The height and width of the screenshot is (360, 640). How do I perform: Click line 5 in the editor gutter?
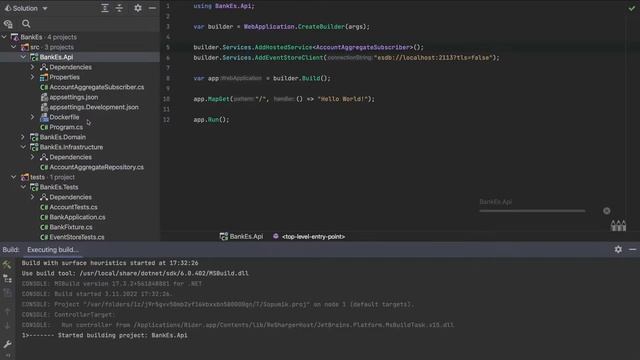[x=167, y=47]
